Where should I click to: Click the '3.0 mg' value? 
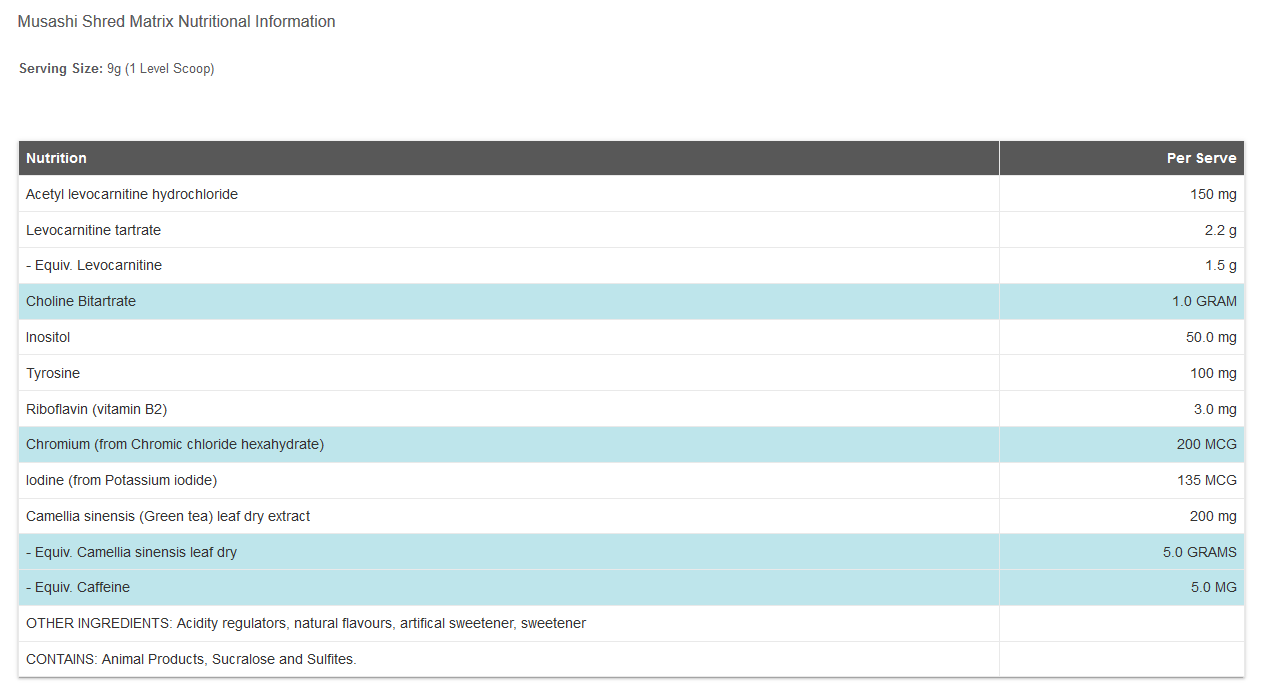pyautogui.click(x=1215, y=409)
